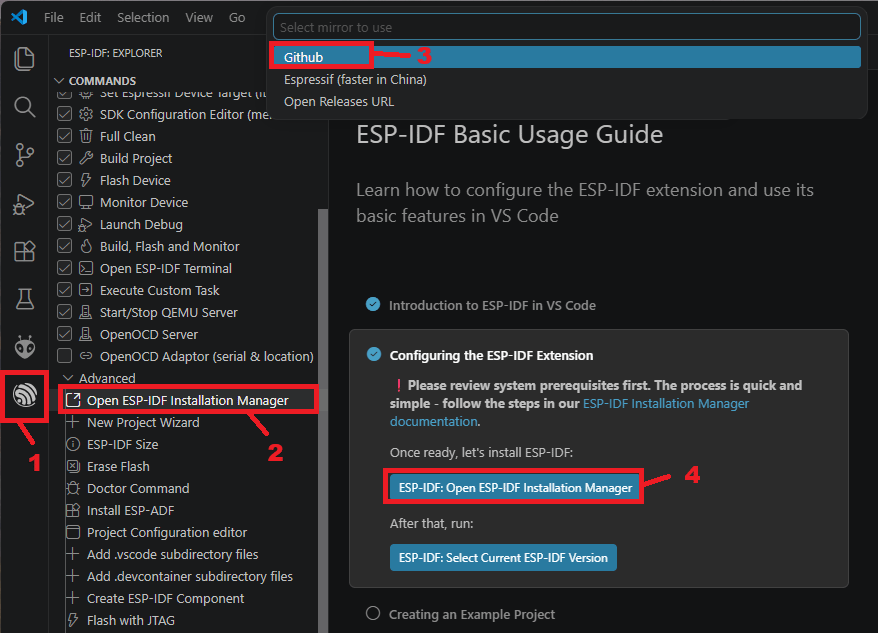Image resolution: width=878 pixels, height=633 pixels.
Task: Click the icon of Start/Stop QEMU Server
Action: tap(86, 312)
